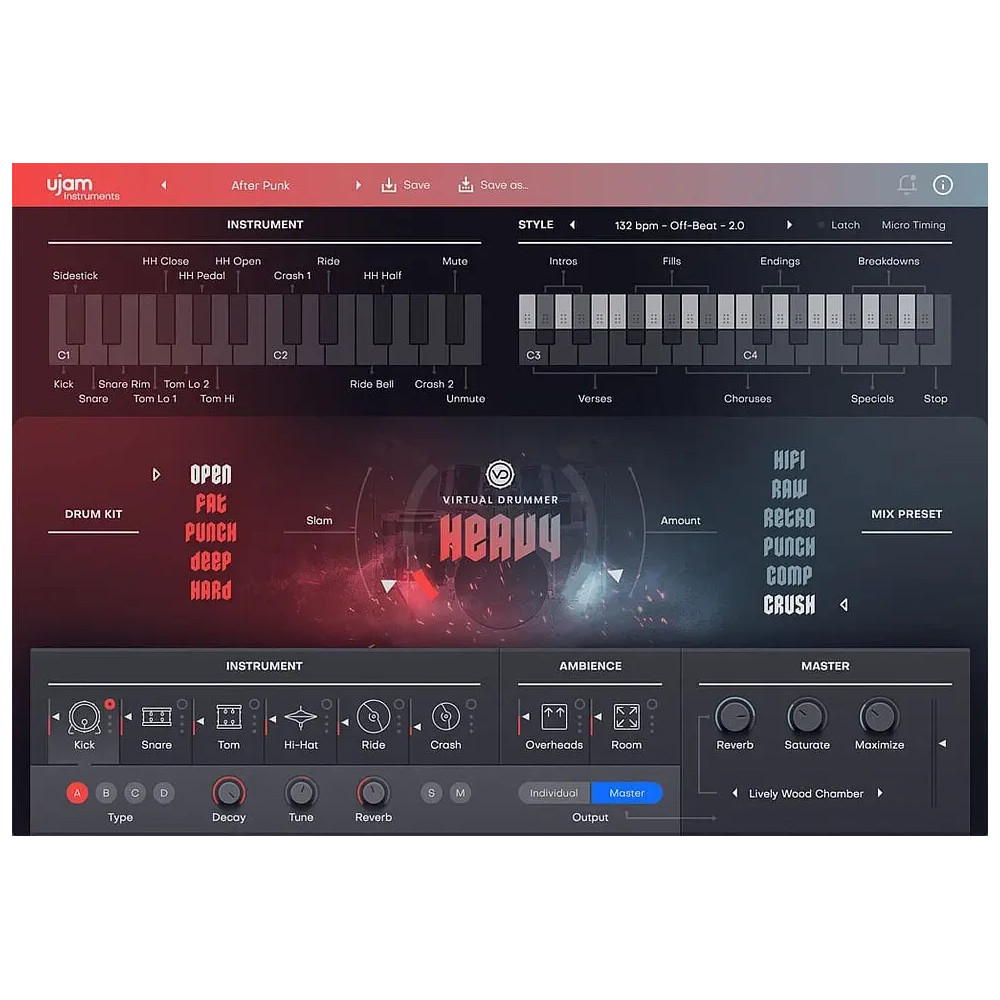Open the Overheads ambience icon
This screenshot has height=1000, width=1000.
pyautogui.click(x=552, y=718)
